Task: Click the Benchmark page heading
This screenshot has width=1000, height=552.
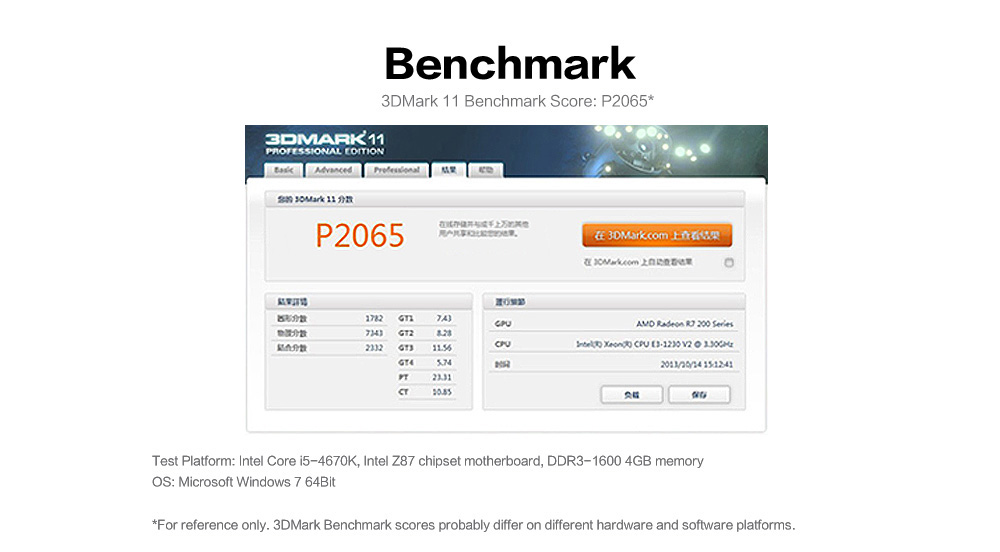Action: pos(510,64)
